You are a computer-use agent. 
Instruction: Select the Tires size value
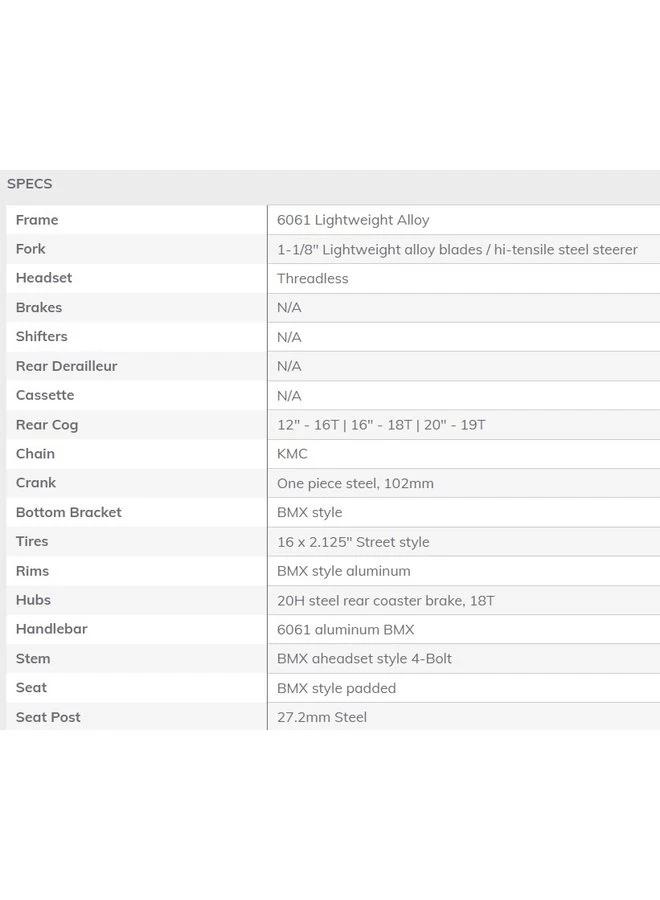tap(353, 542)
